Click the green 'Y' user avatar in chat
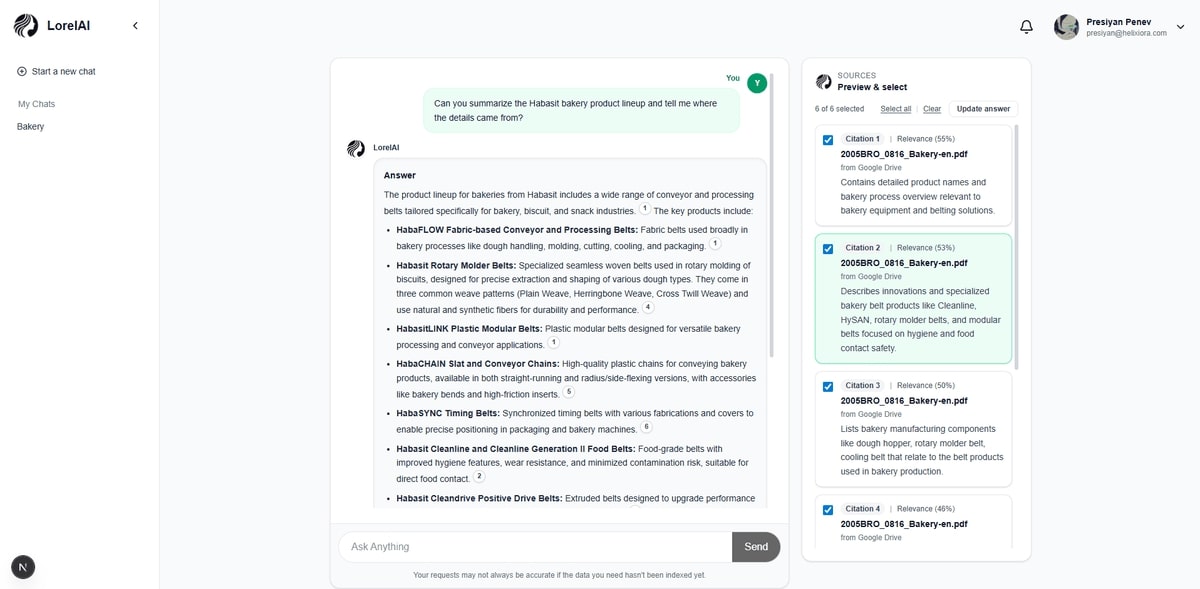This screenshot has height=589, width=1200. tap(757, 83)
